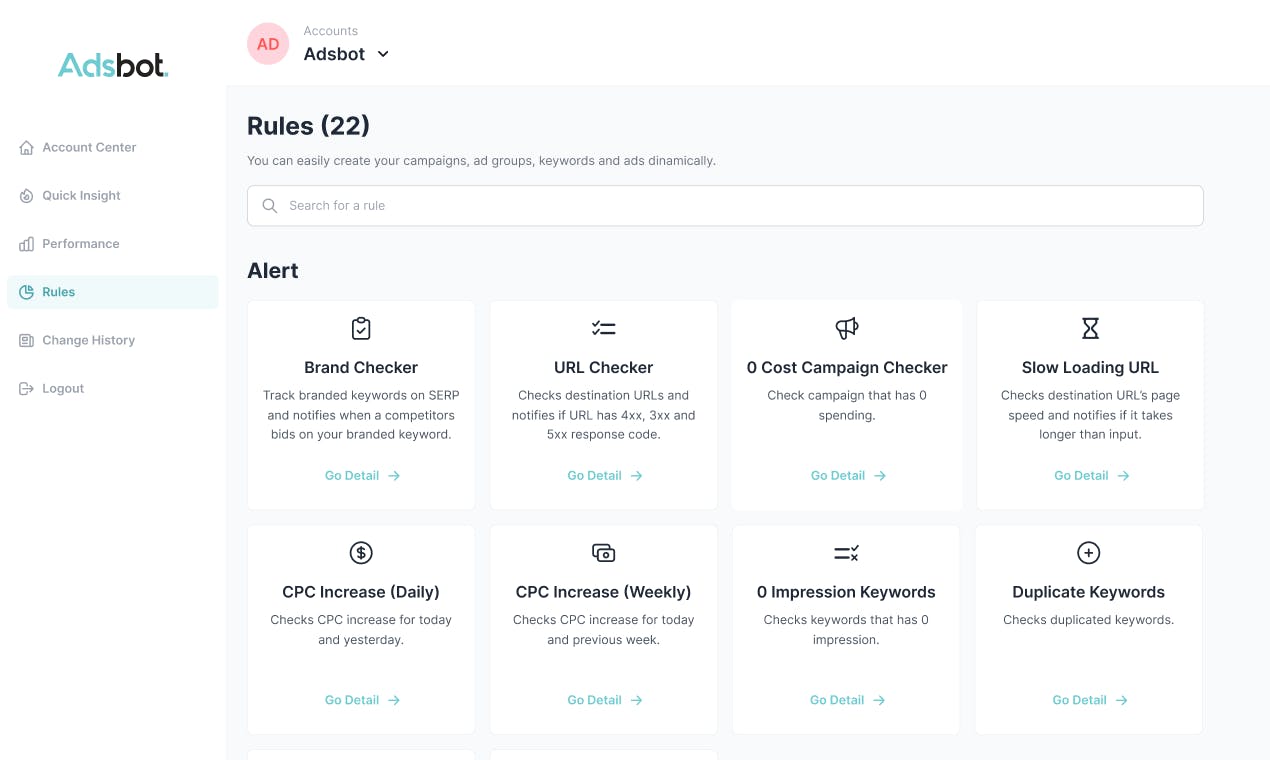Click the Adsbot logo
The image size is (1270, 760).
tap(113, 65)
